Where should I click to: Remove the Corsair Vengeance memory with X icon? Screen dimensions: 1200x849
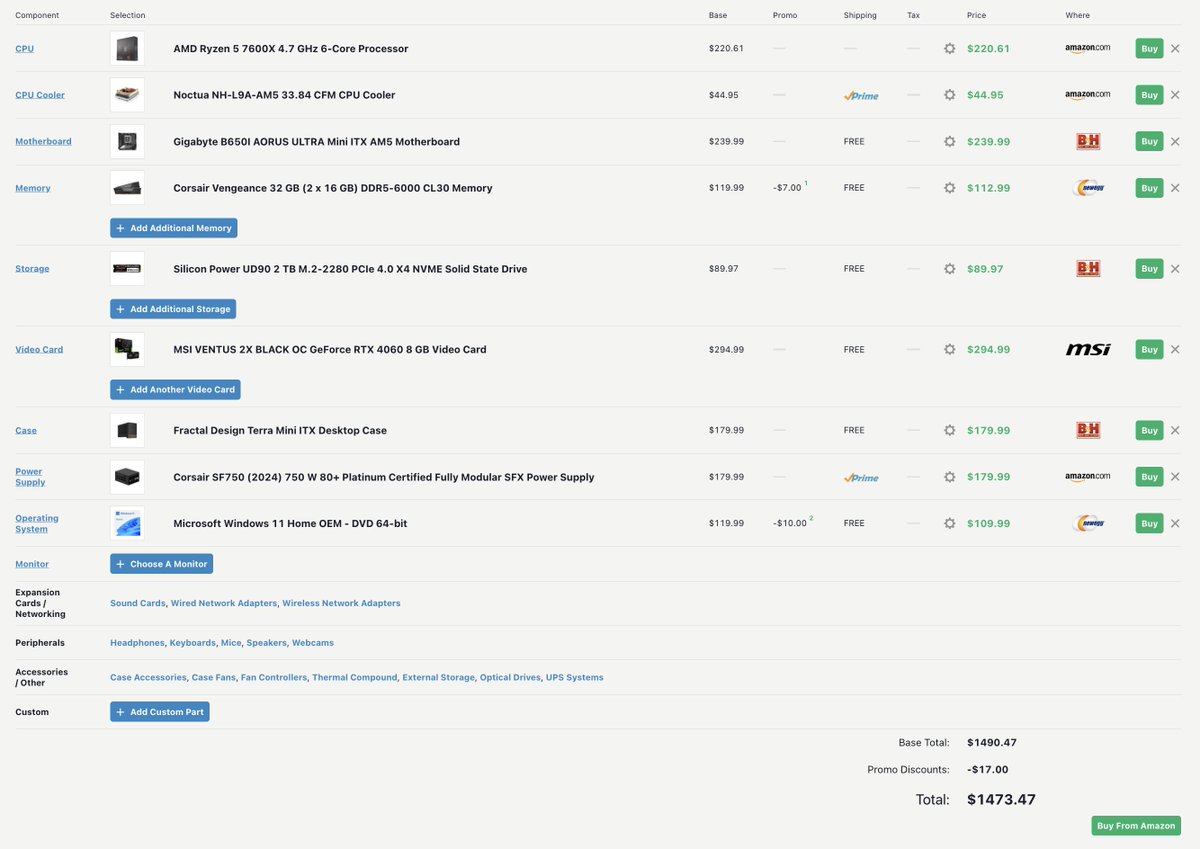tap(1175, 188)
